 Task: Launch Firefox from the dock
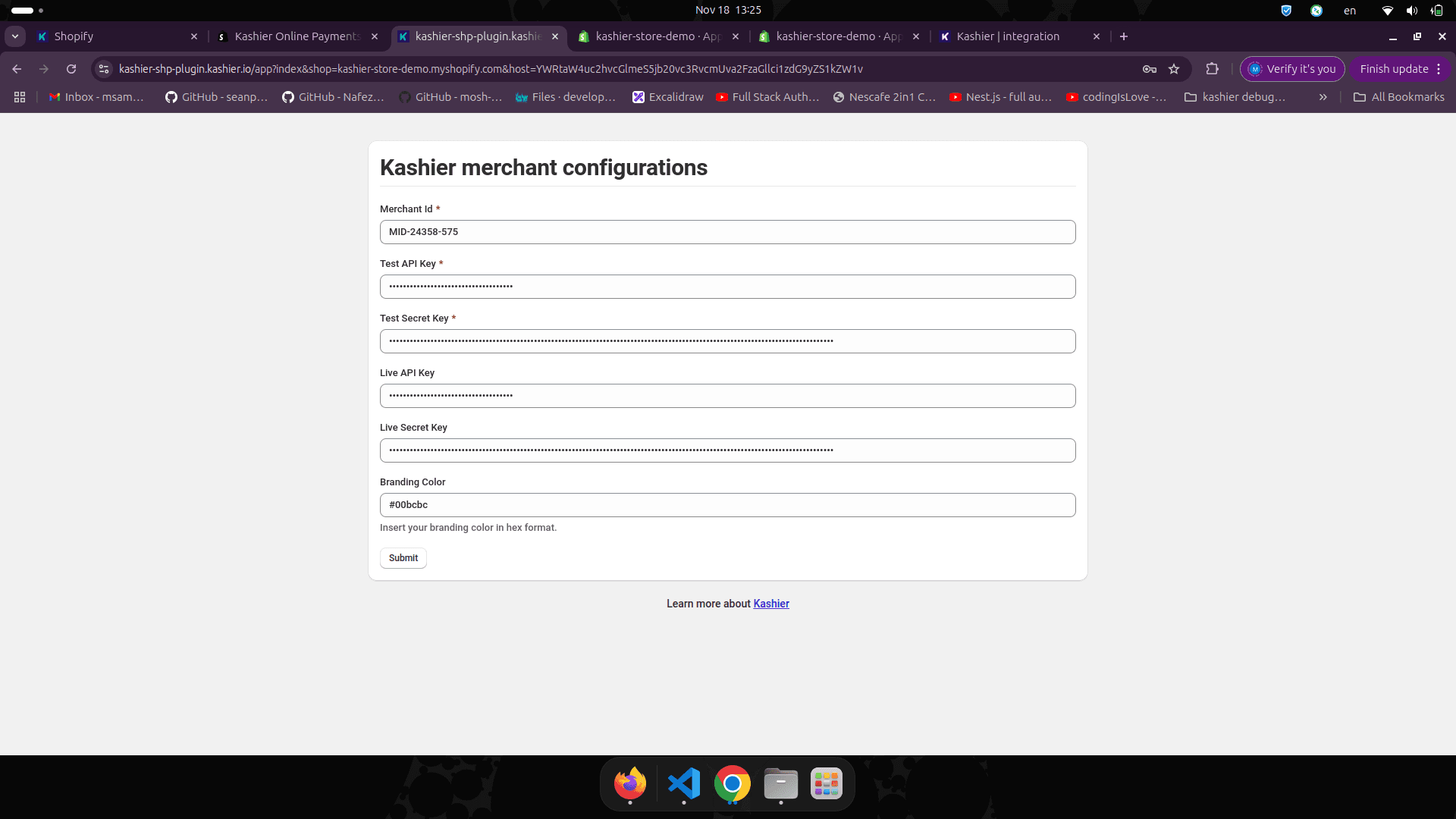click(629, 783)
